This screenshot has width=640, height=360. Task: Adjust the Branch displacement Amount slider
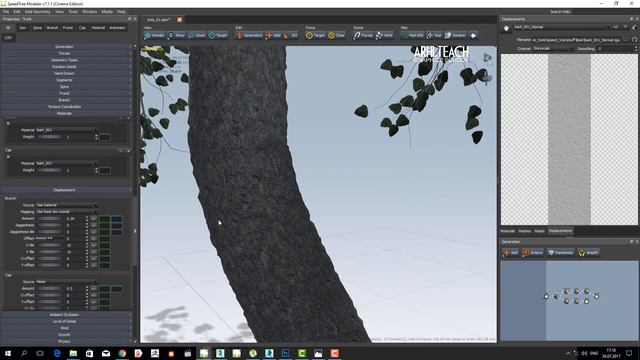(x=50, y=219)
